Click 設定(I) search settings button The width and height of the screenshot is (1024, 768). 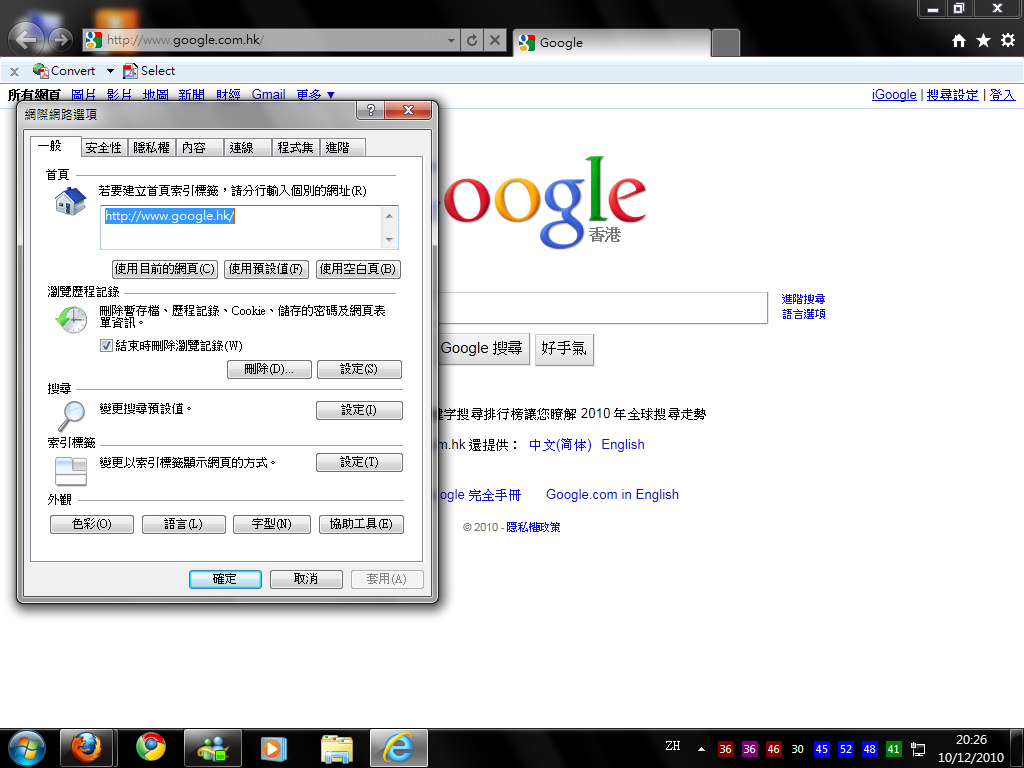coord(359,410)
